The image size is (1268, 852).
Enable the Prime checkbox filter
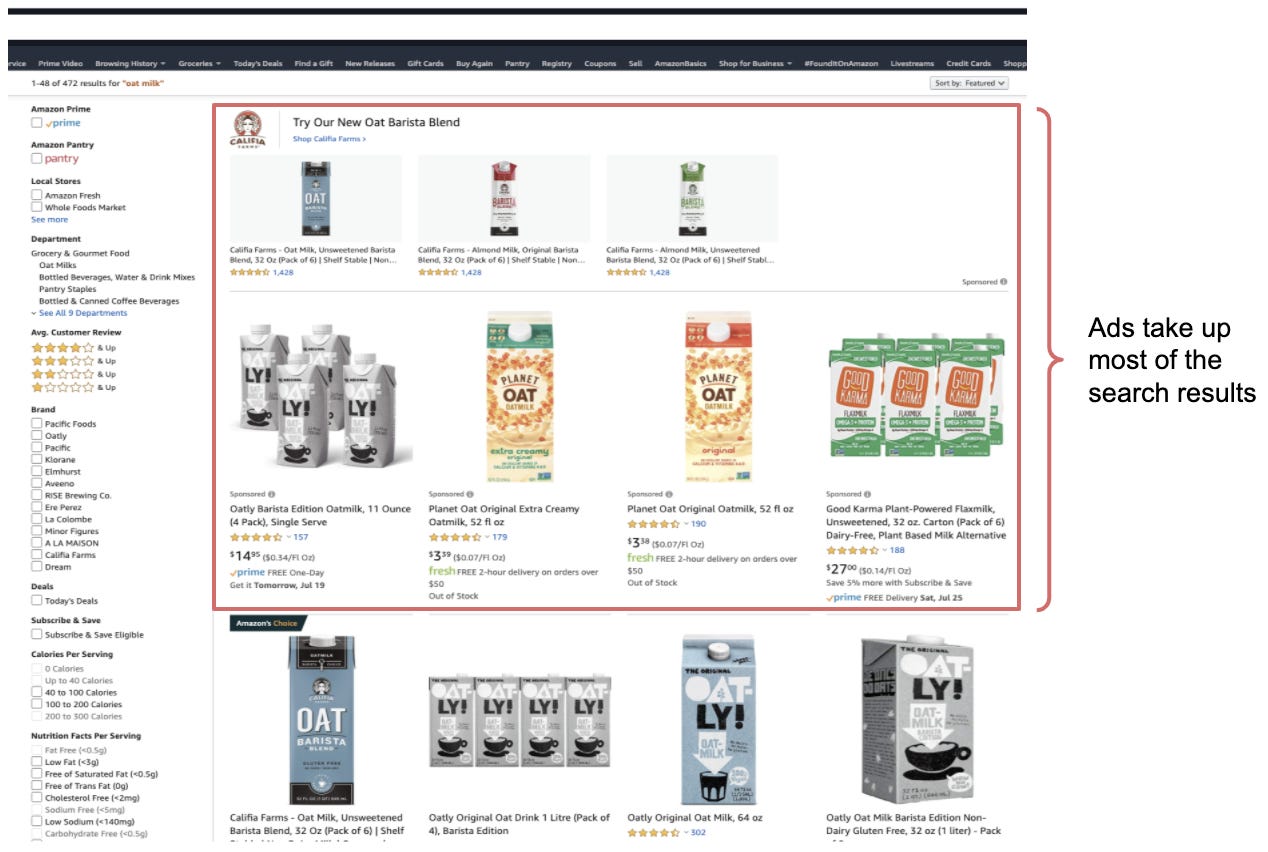pos(36,123)
